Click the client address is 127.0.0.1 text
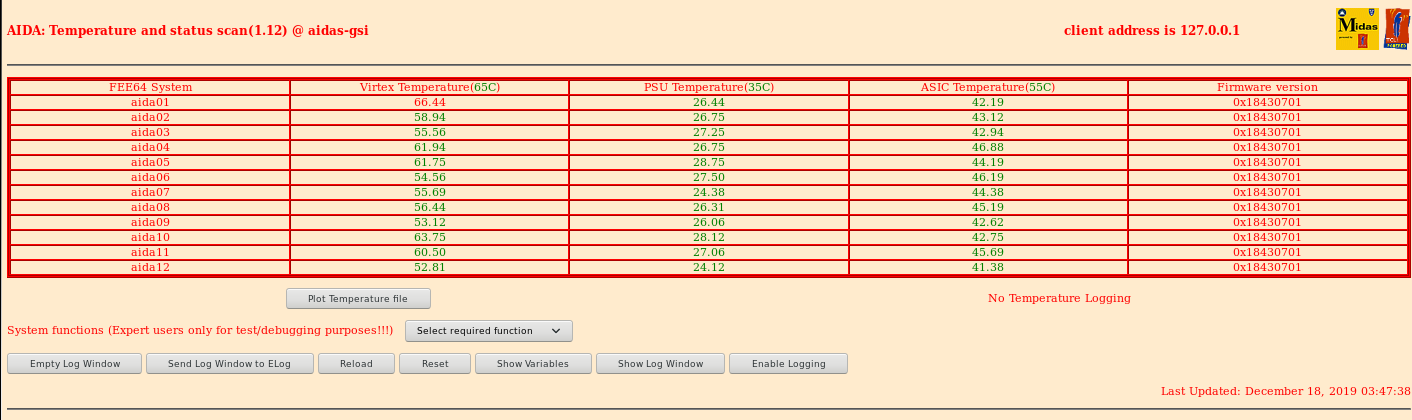 [x=1152, y=31]
